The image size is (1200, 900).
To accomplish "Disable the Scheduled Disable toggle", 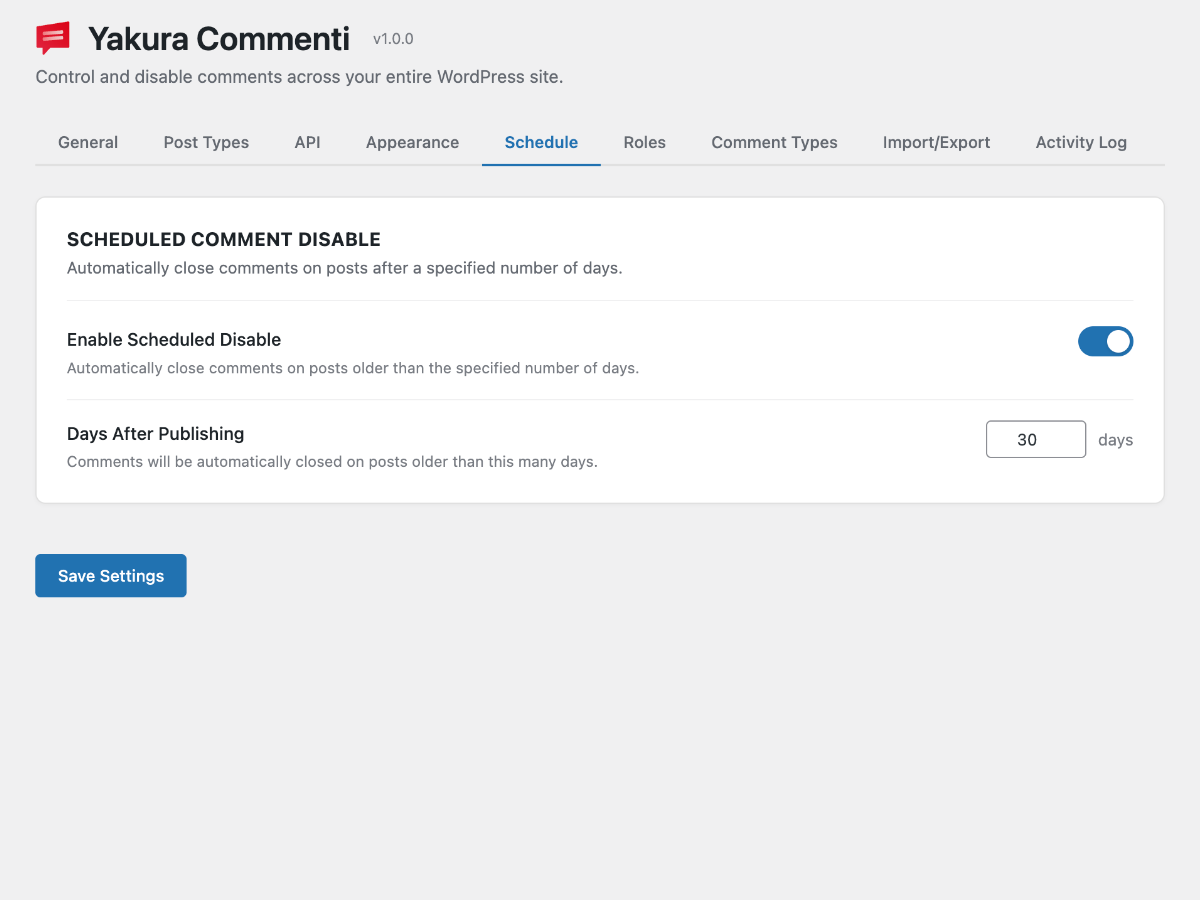I will pyautogui.click(x=1105, y=341).
